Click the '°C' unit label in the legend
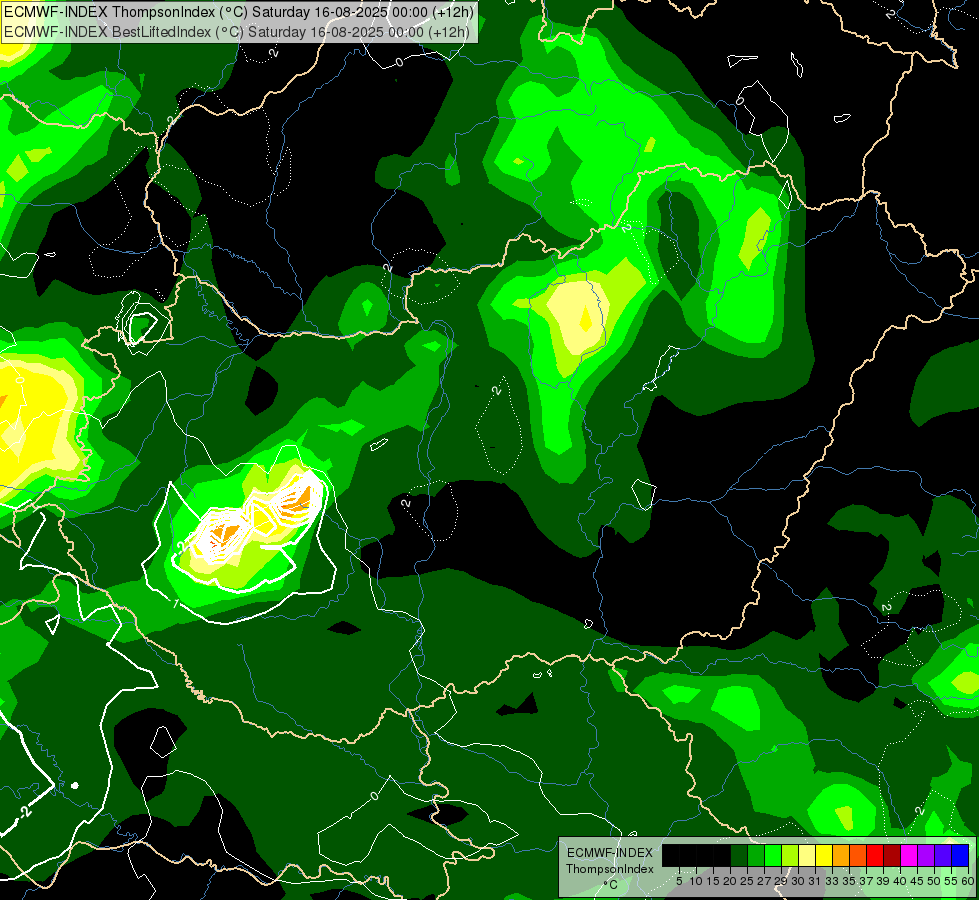The width and height of the screenshot is (979, 900). [x=611, y=885]
